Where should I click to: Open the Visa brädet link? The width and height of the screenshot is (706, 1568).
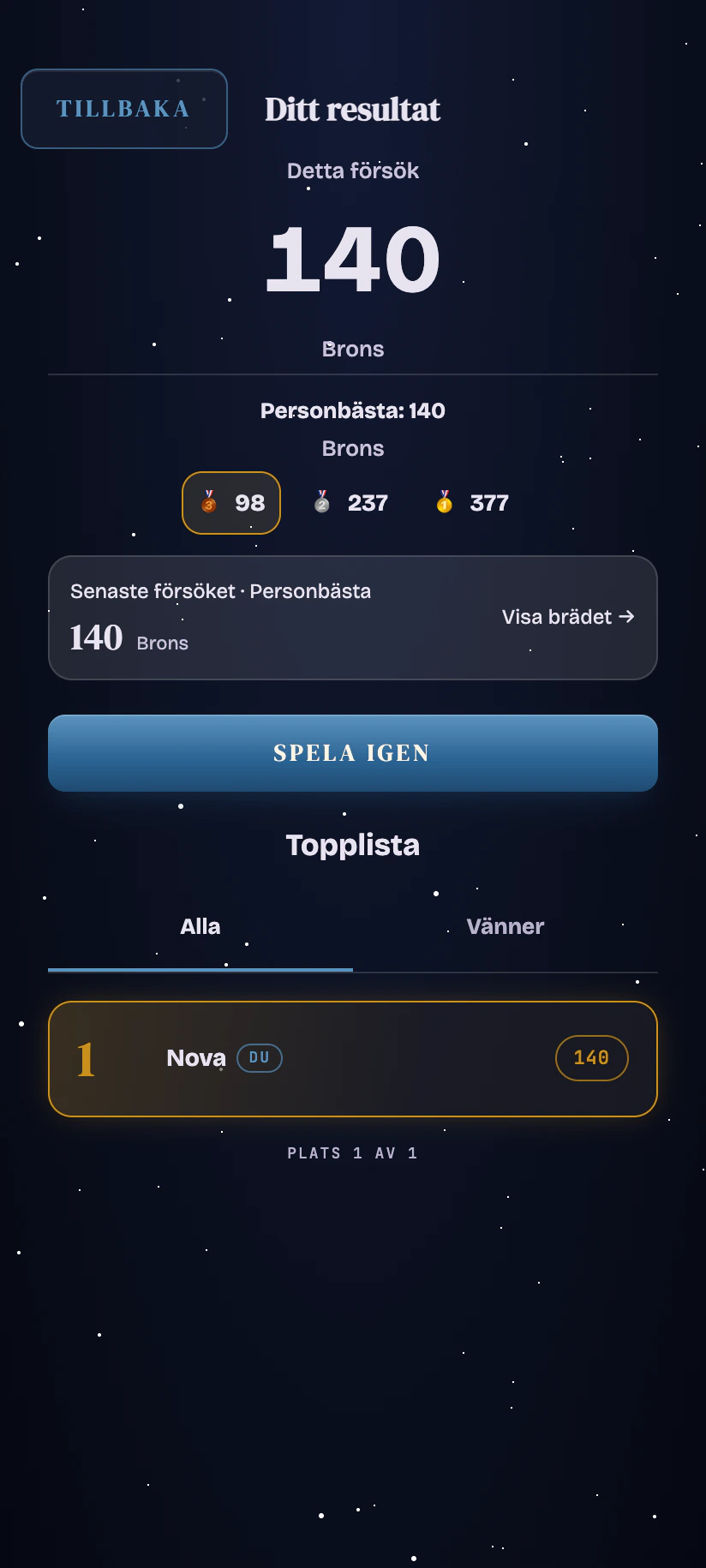[568, 617]
